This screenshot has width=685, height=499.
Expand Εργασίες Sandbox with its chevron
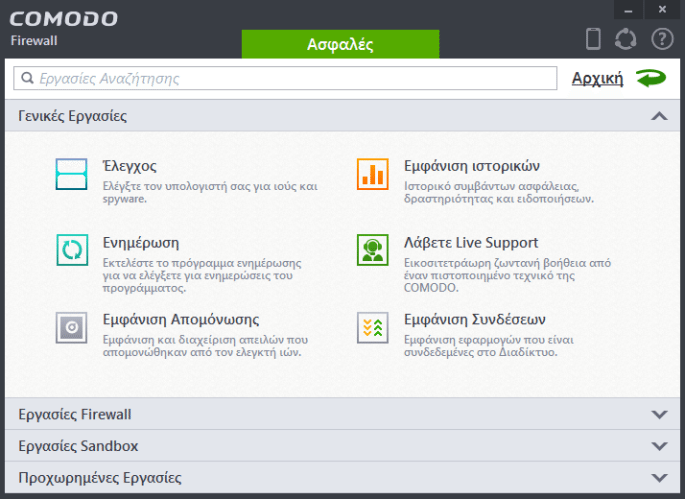point(659,446)
